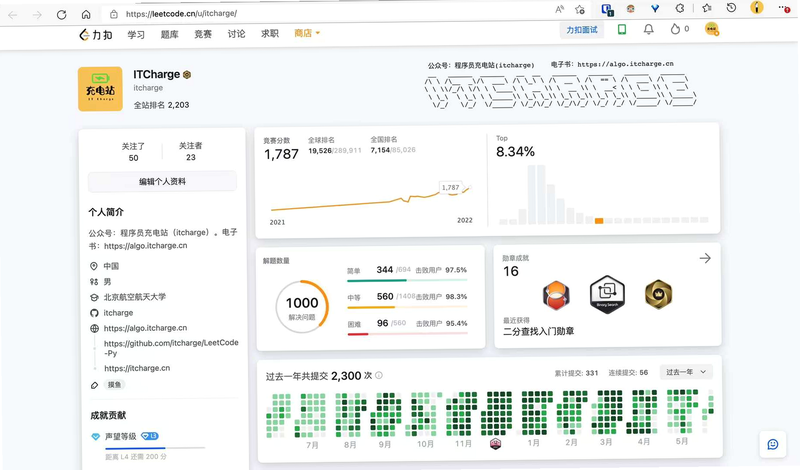Screen dimensions: 800x470
Task: Click the 关注了 50 following count
Action: click(x=133, y=152)
